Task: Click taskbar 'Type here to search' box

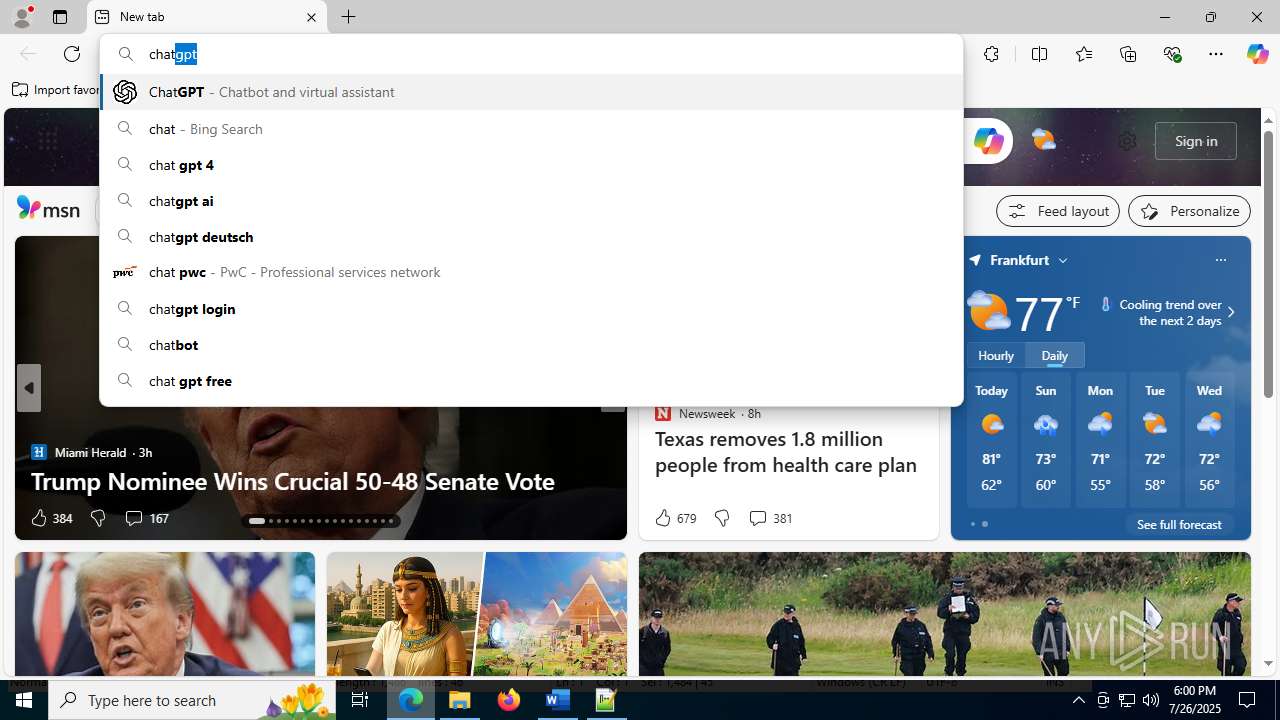Action: (x=190, y=700)
